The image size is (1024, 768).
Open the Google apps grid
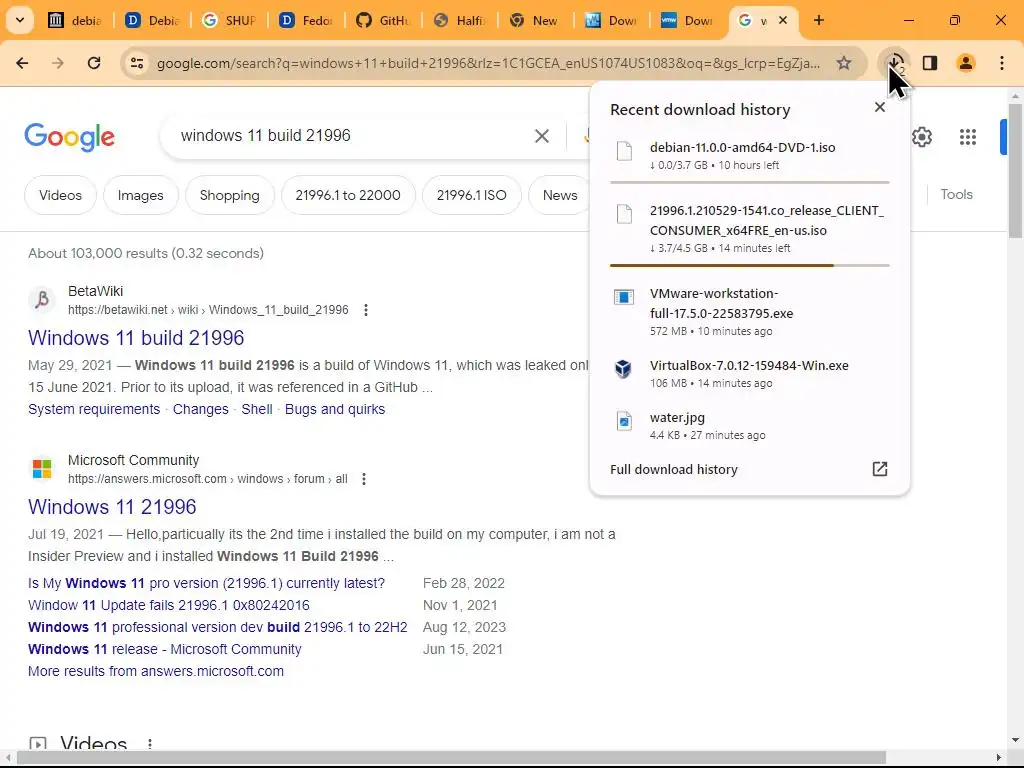968,136
